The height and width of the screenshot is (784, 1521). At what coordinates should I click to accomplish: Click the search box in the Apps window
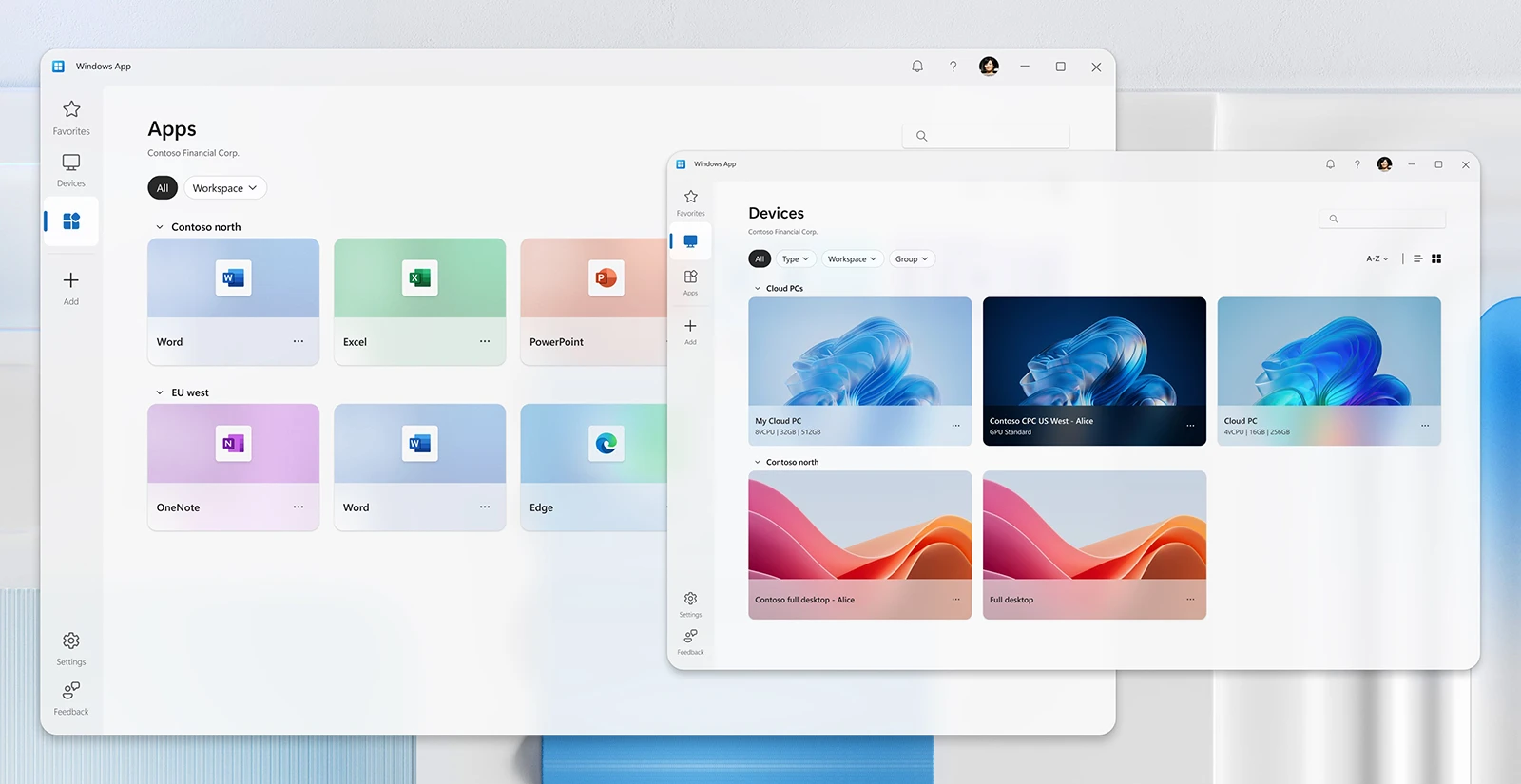[x=986, y=136]
